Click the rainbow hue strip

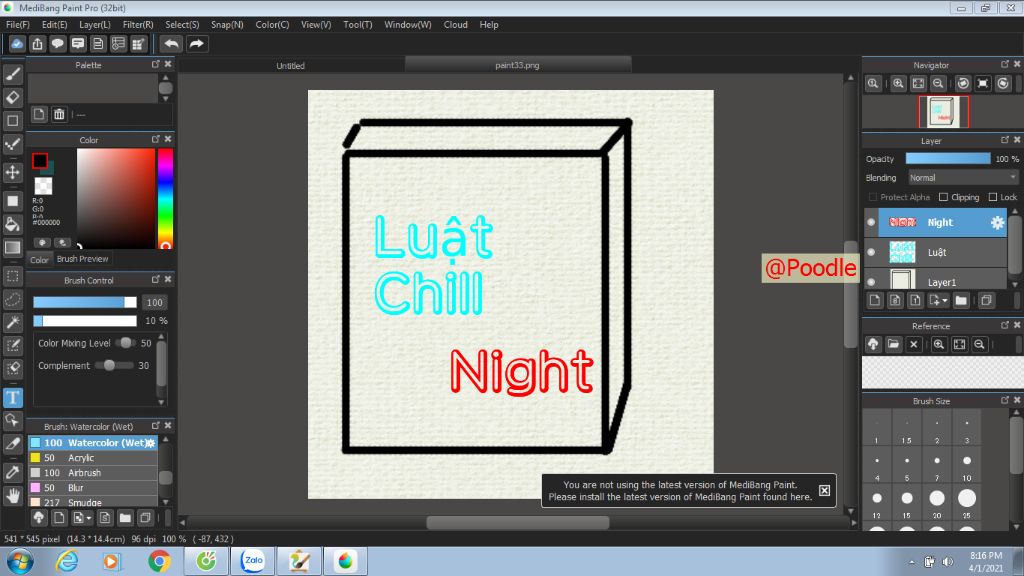tap(165, 199)
